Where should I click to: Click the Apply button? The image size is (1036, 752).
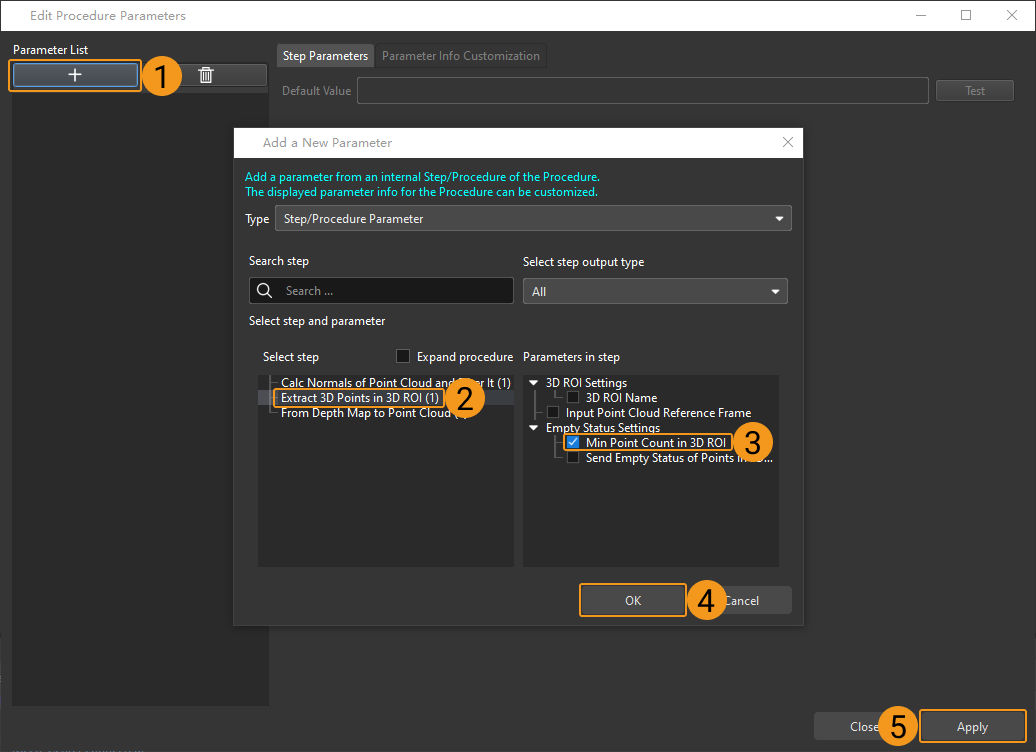tap(972, 727)
